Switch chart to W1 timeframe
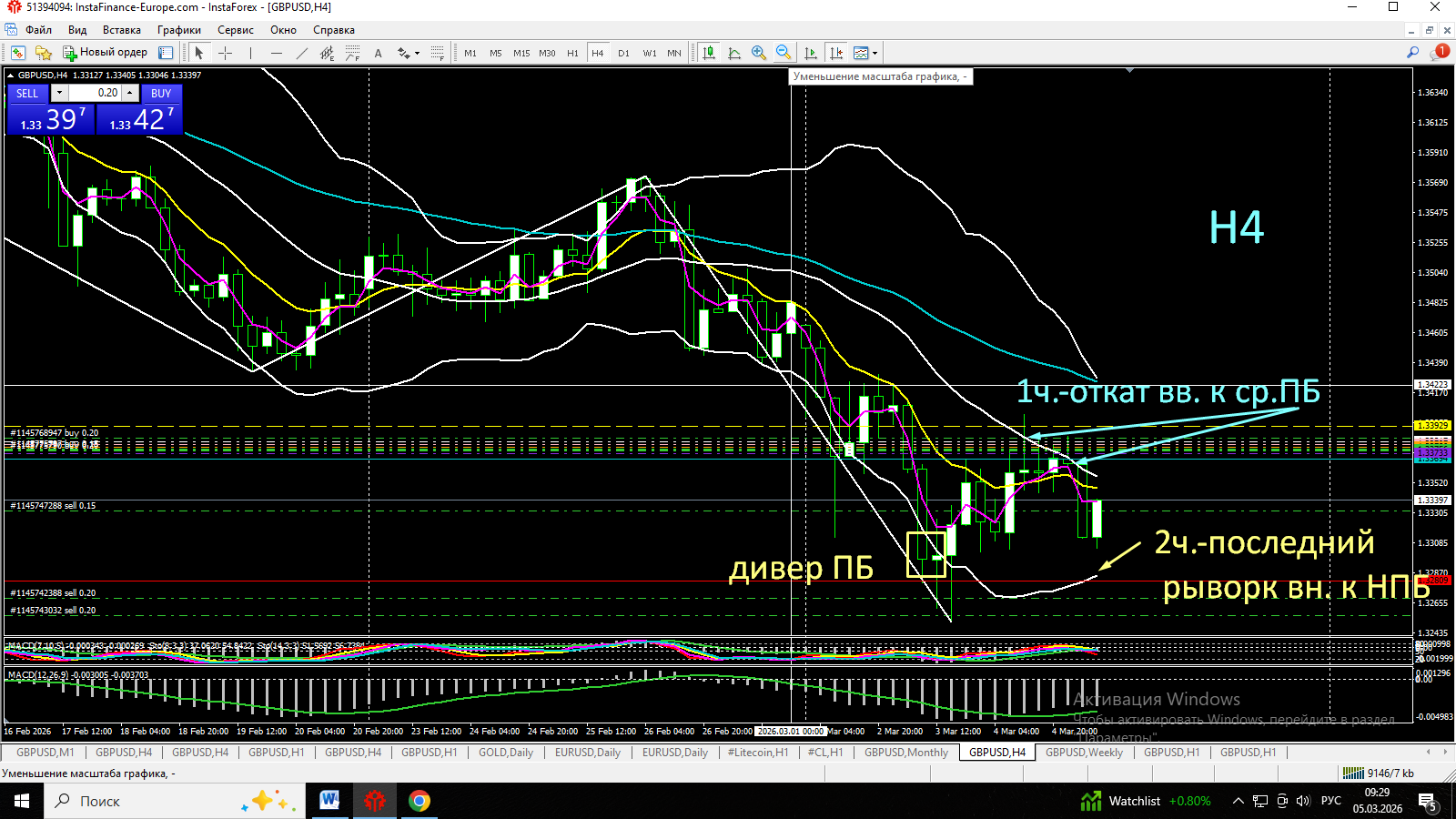Screen dimensions: 1456x819 pyautogui.click(x=649, y=53)
